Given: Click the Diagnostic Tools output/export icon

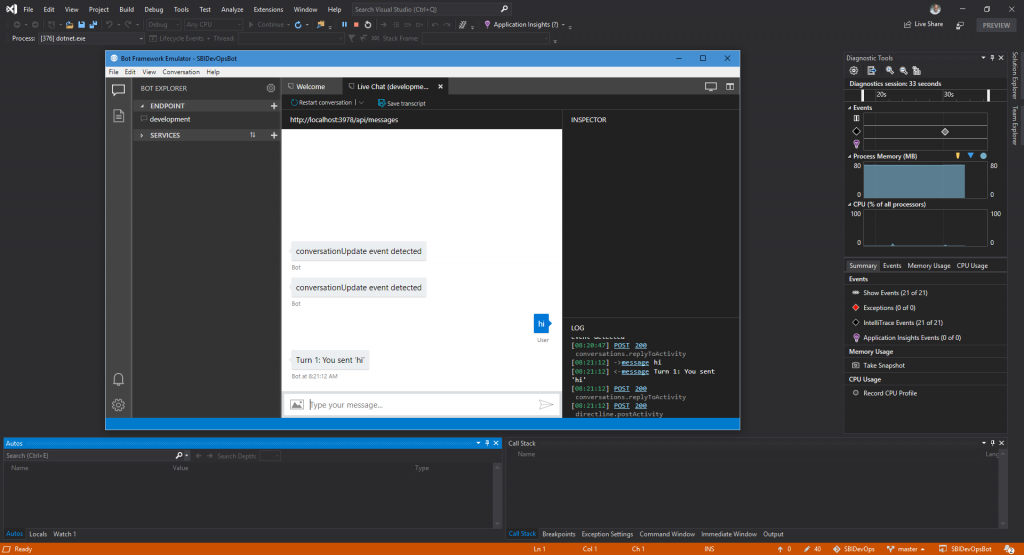Looking at the screenshot, I should click(x=871, y=71).
